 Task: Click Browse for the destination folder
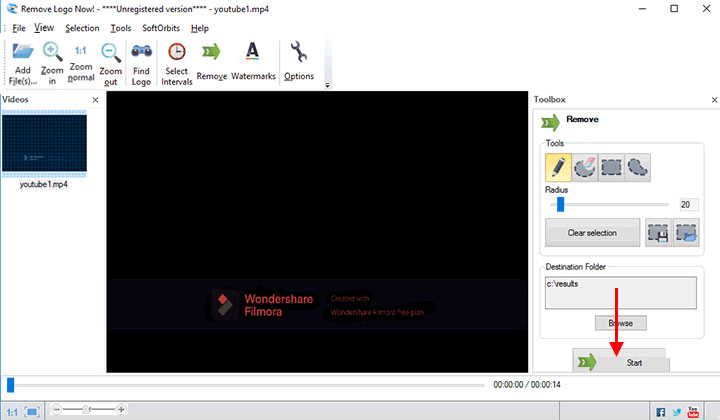click(620, 323)
